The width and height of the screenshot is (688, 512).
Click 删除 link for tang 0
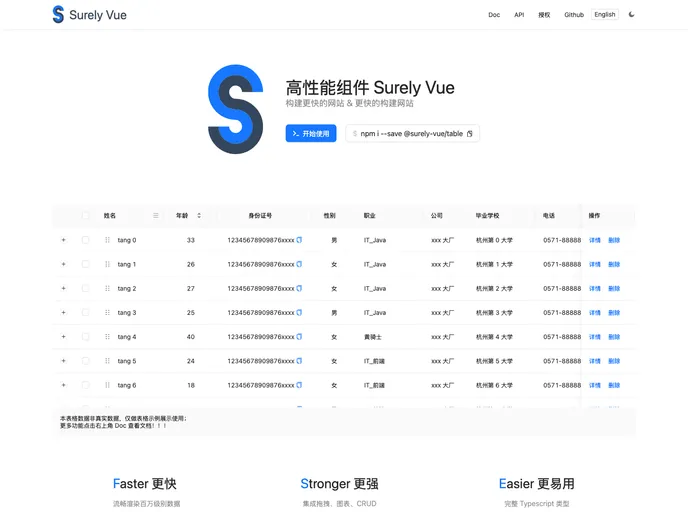click(x=614, y=240)
